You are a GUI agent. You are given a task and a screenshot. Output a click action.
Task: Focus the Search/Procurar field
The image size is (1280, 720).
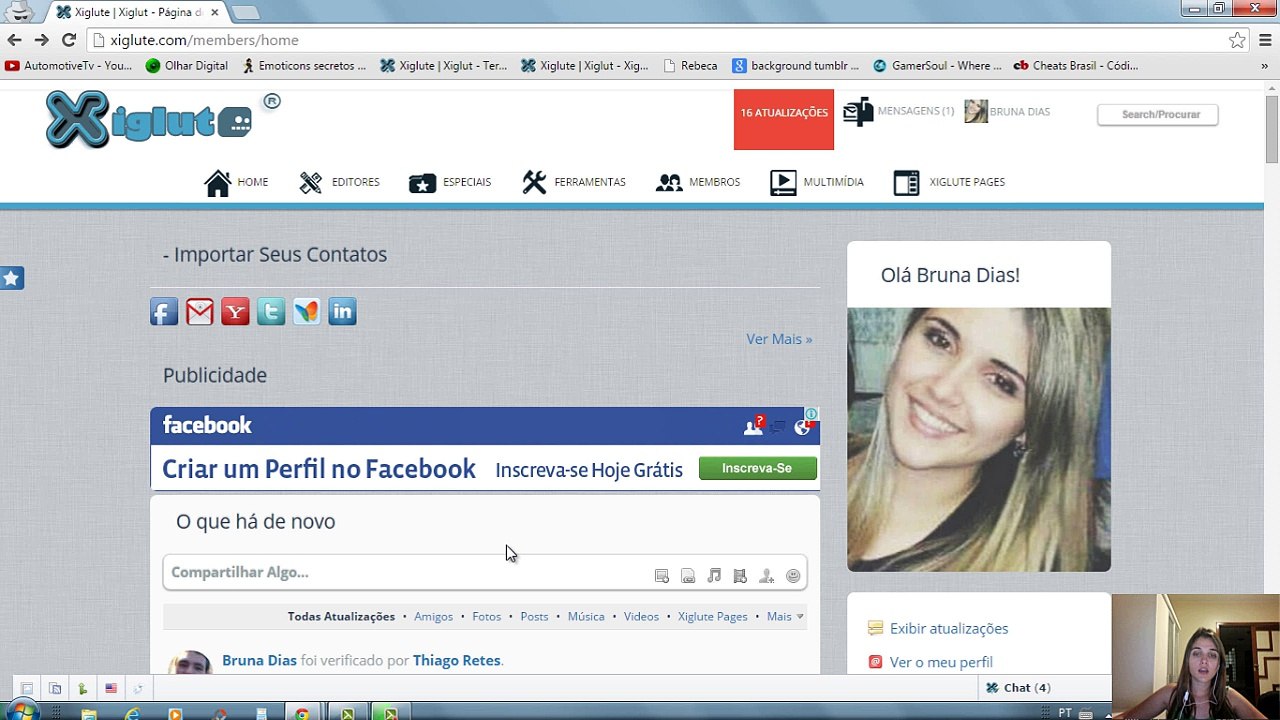[x=1158, y=114]
